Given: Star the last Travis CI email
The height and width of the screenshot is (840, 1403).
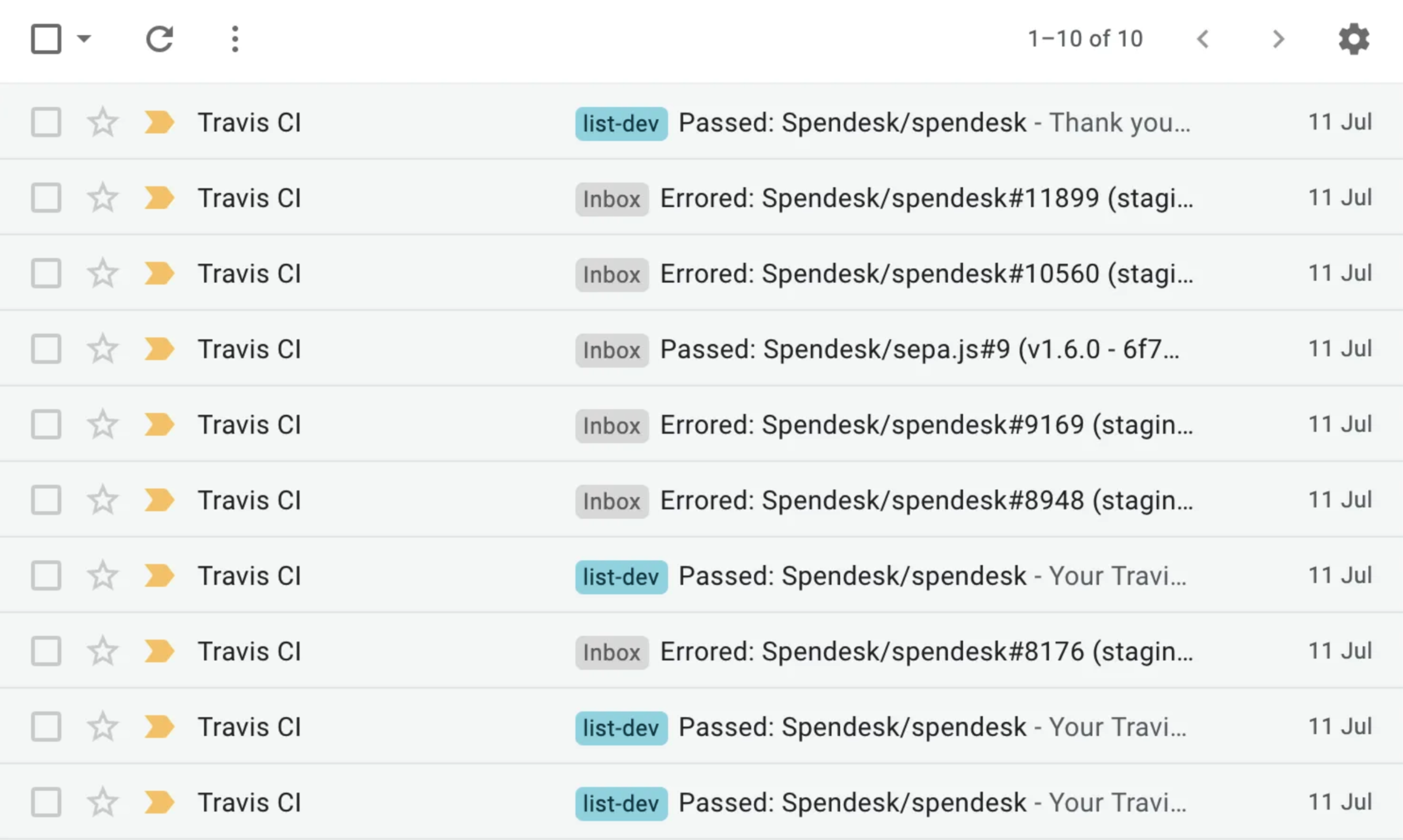Looking at the screenshot, I should click(102, 802).
